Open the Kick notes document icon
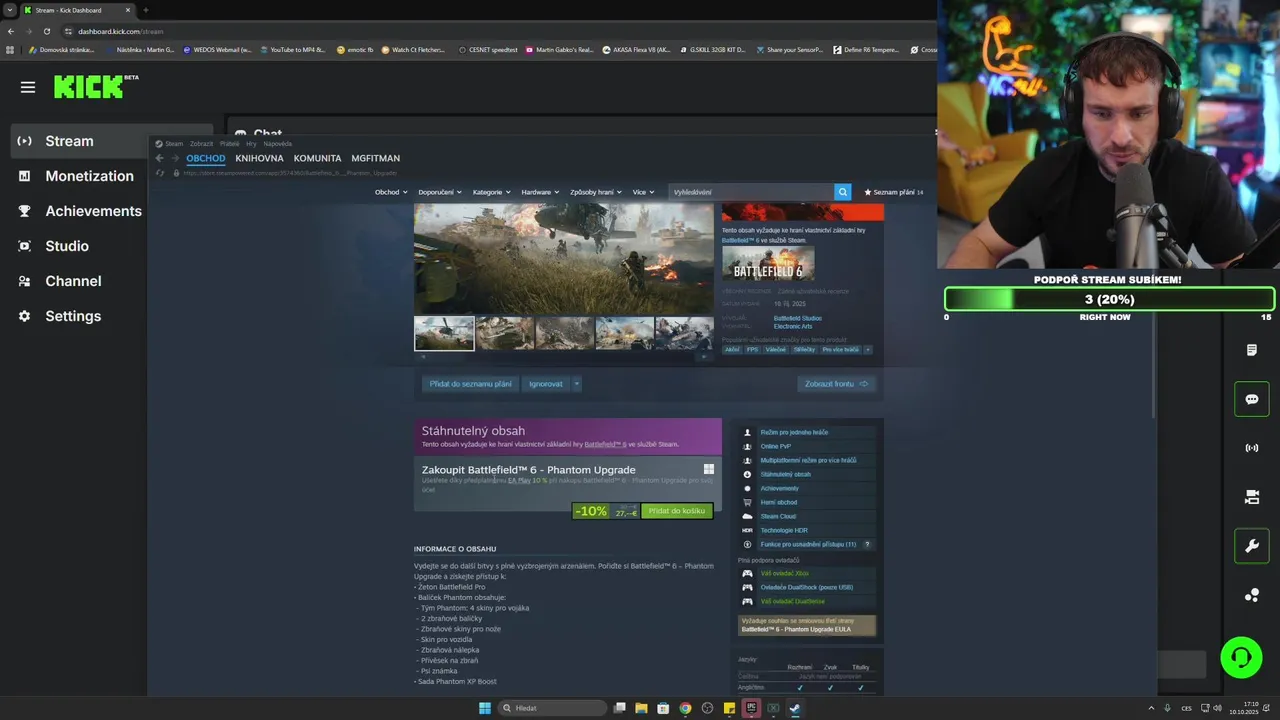This screenshot has width=1280, height=720. pos(1252,350)
